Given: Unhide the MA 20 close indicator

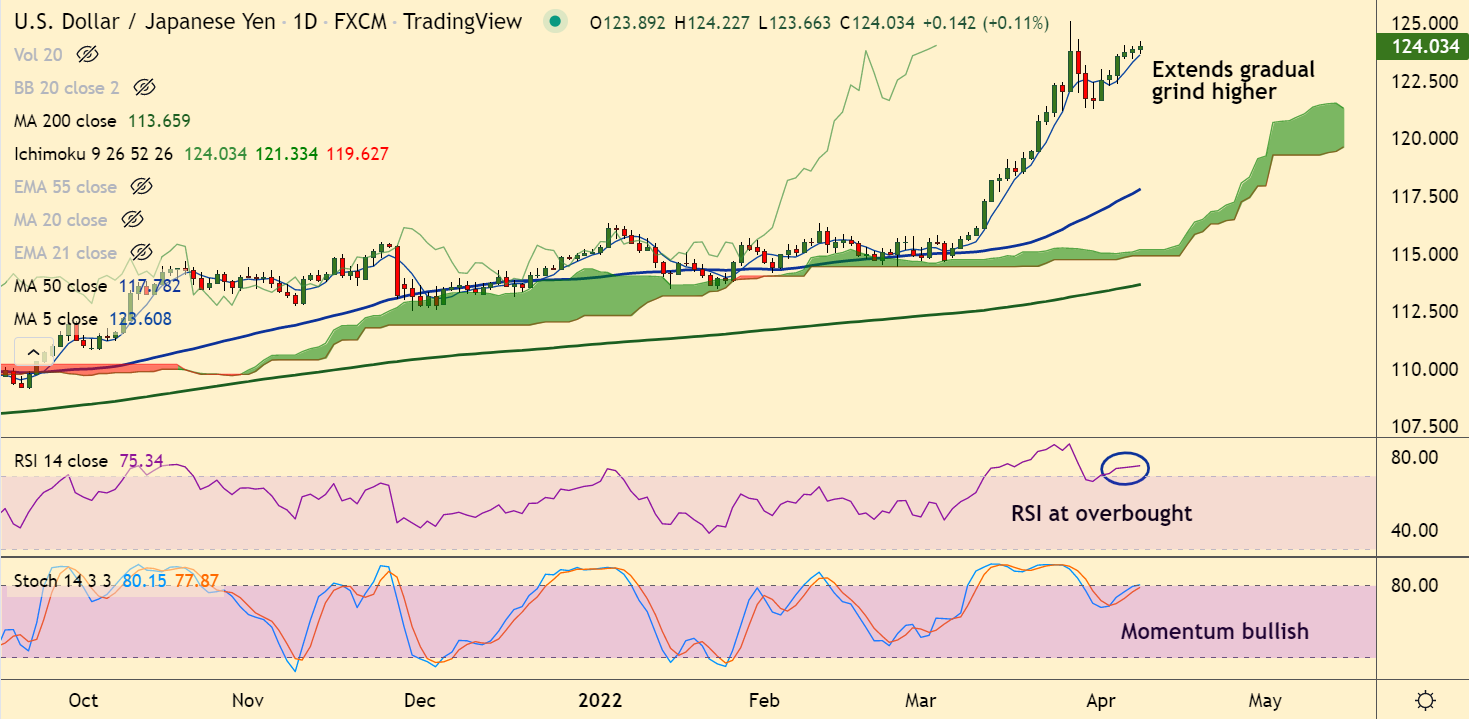Looking at the screenshot, I should 131,220.
